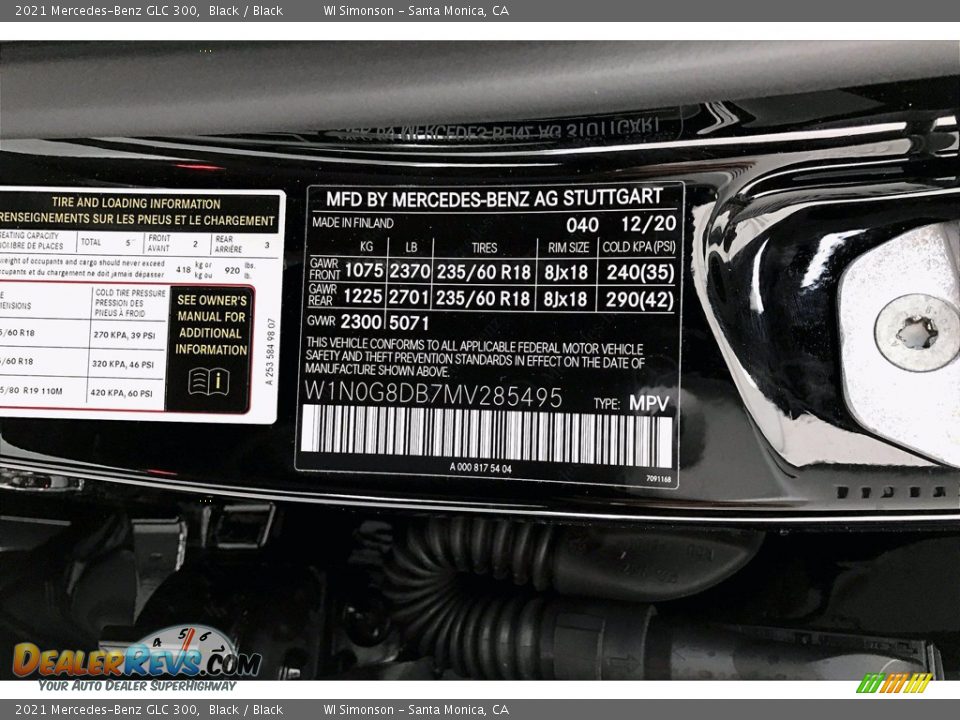
Task: Click the build date '12/20'
Action: tap(648, 223)
